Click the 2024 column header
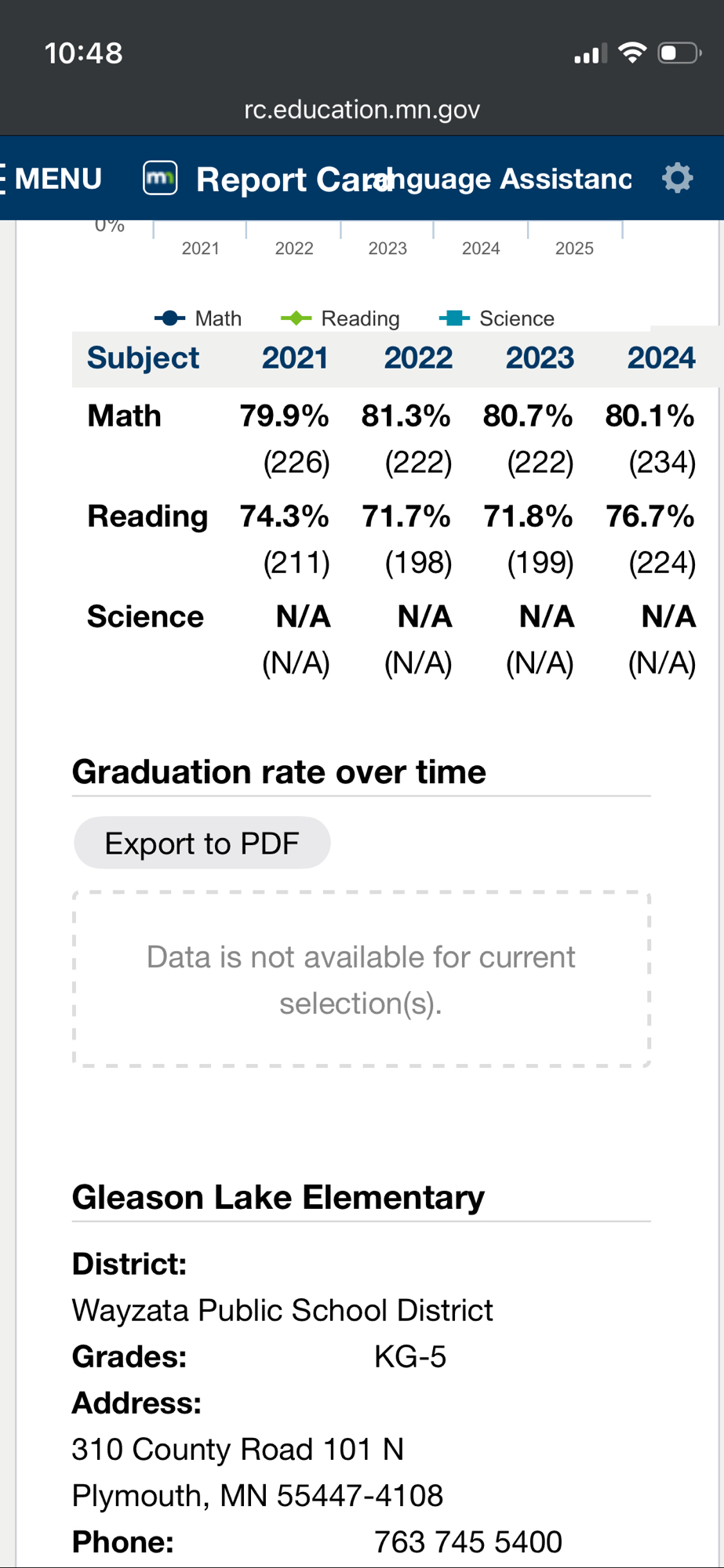 tap(660, 358)
